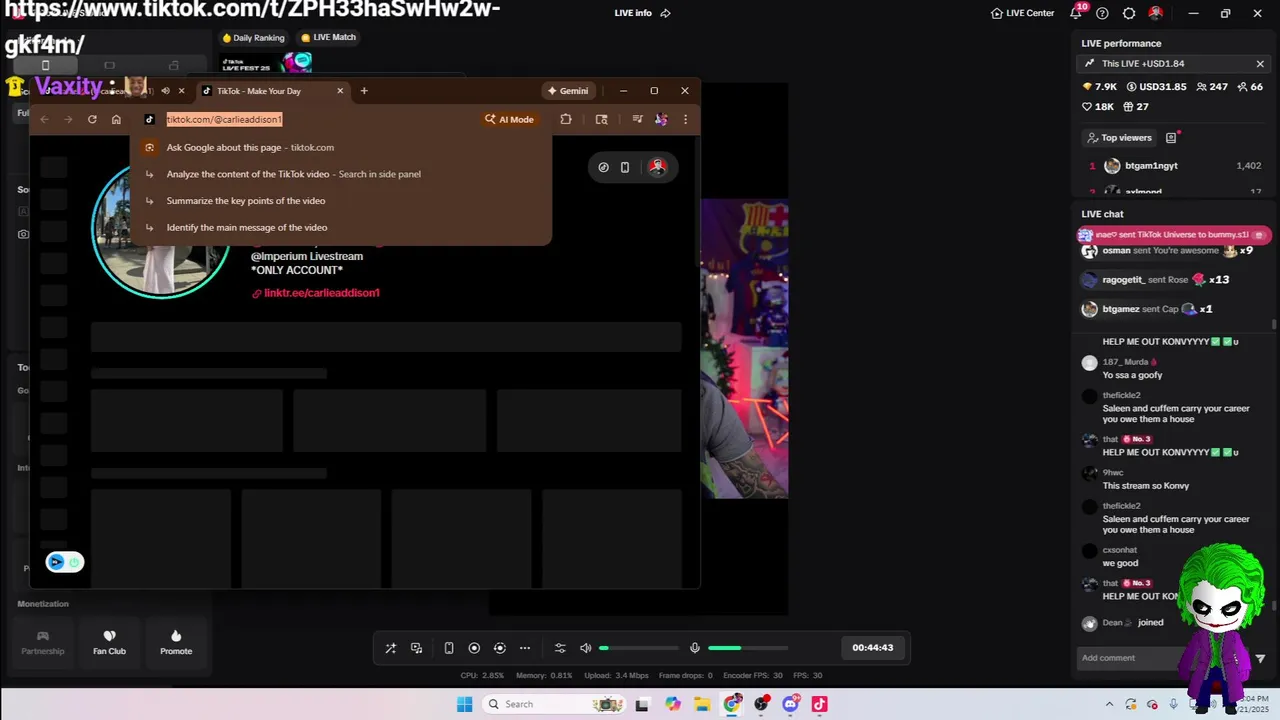1280x720 pixels.
Task: Click the record button in control bar
Action: 474,648
